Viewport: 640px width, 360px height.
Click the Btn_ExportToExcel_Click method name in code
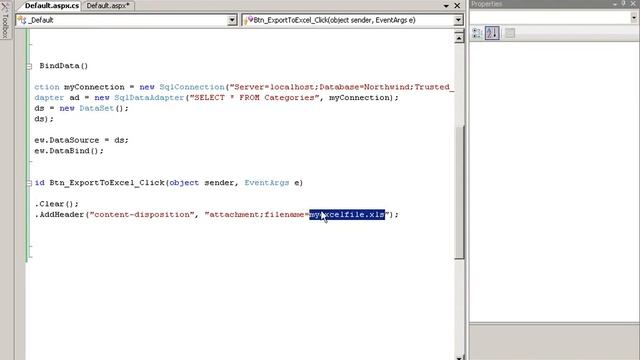click(107, 183)
